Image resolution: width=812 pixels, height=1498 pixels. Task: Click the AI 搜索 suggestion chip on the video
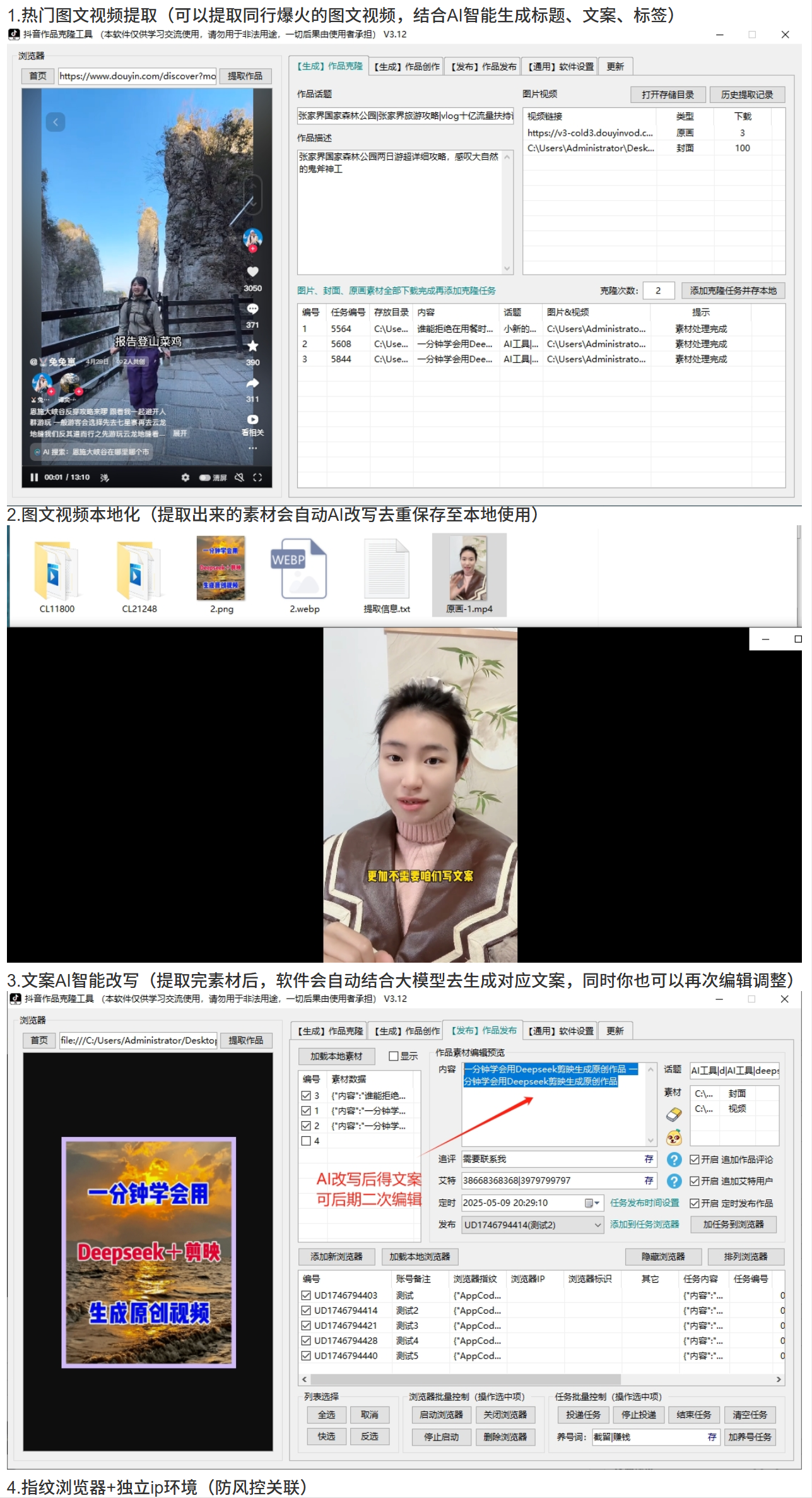[x=92, y=452]
